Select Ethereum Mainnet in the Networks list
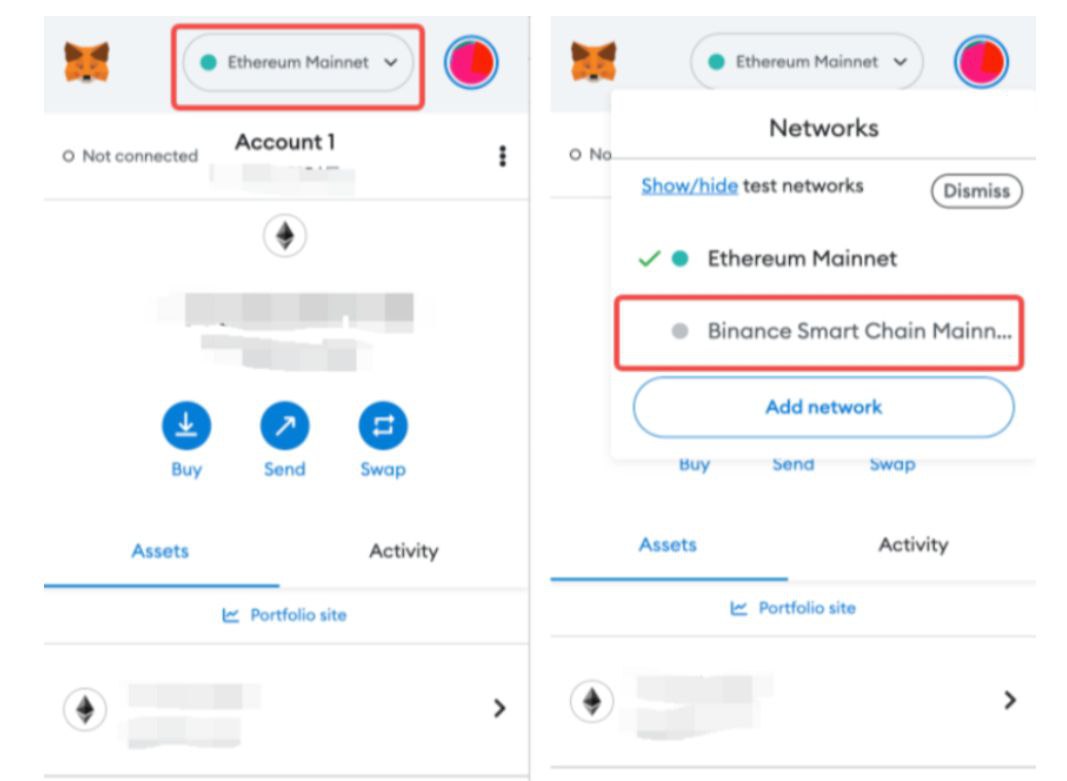The height and width of the screenshot is (781, 1067). pyautogui.click(x=802, y=258)
